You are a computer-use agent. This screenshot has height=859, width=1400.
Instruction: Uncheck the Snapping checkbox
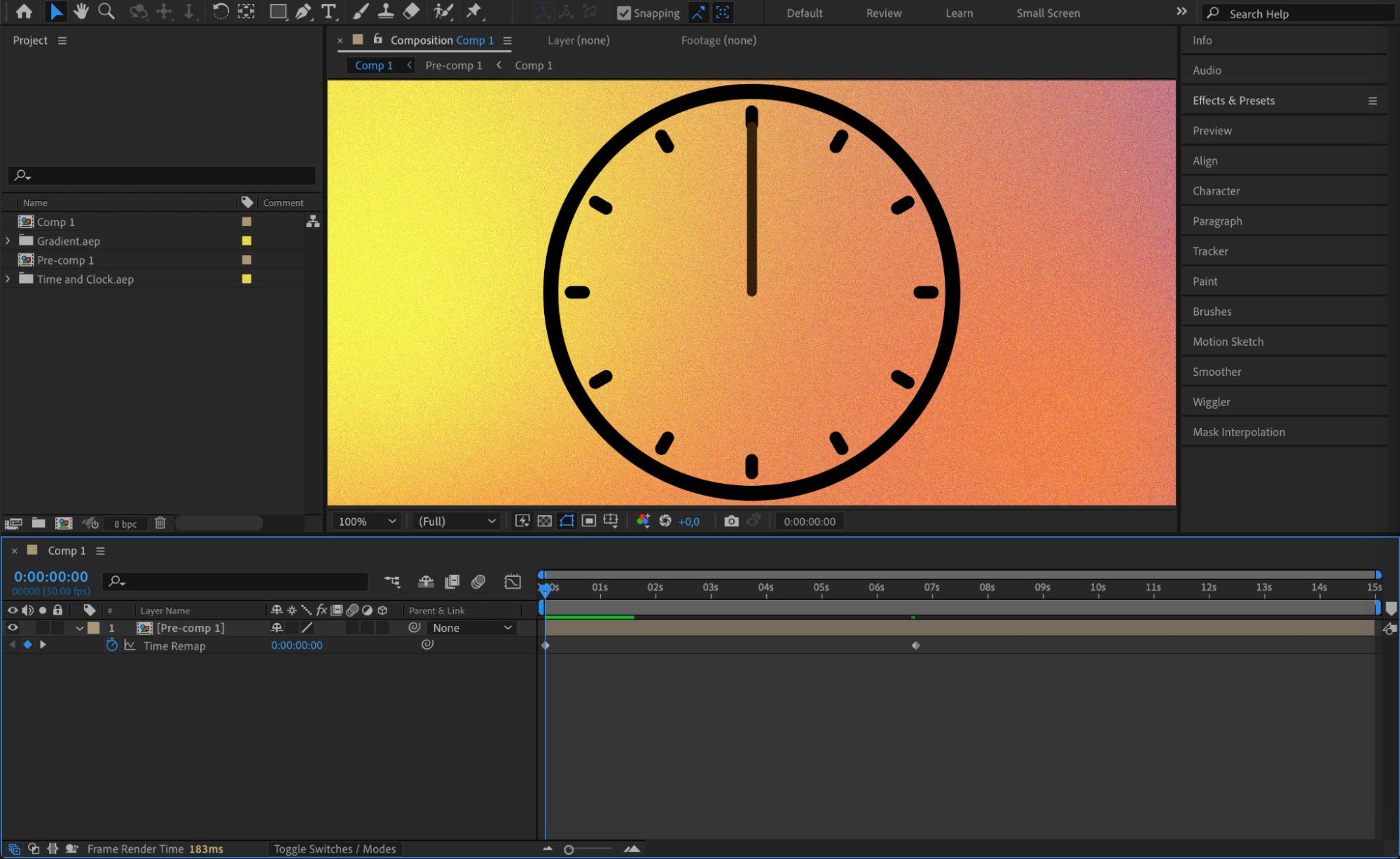coord(623,13)
